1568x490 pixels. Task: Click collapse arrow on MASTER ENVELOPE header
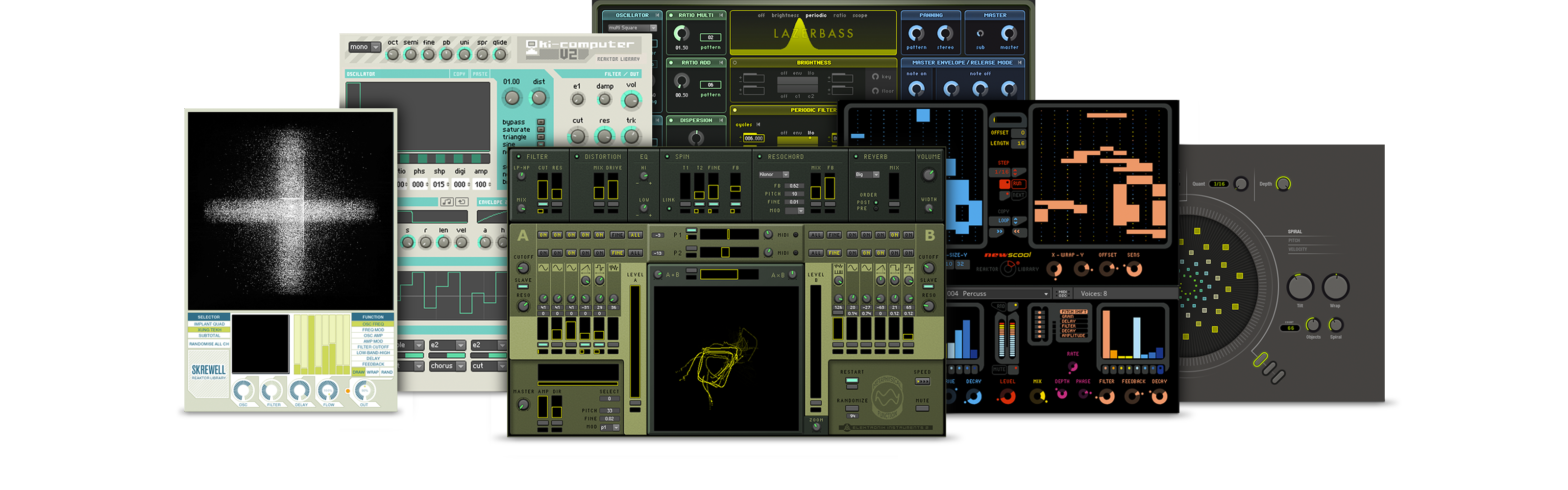(1020, 63)
